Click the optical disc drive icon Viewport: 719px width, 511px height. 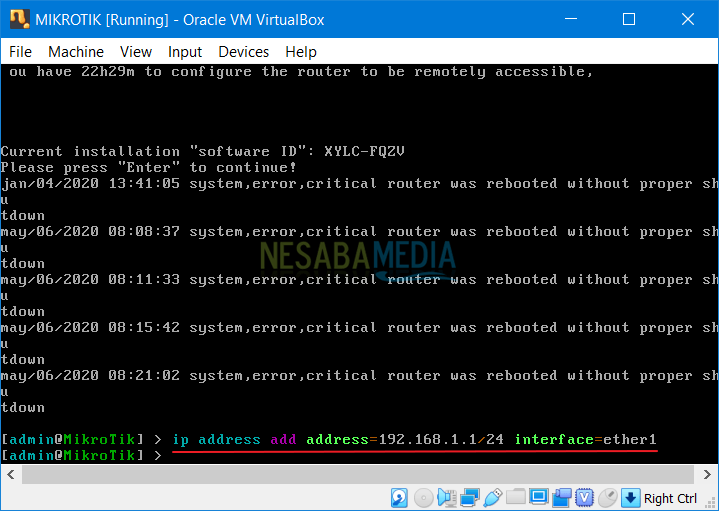tap(423, 498)
